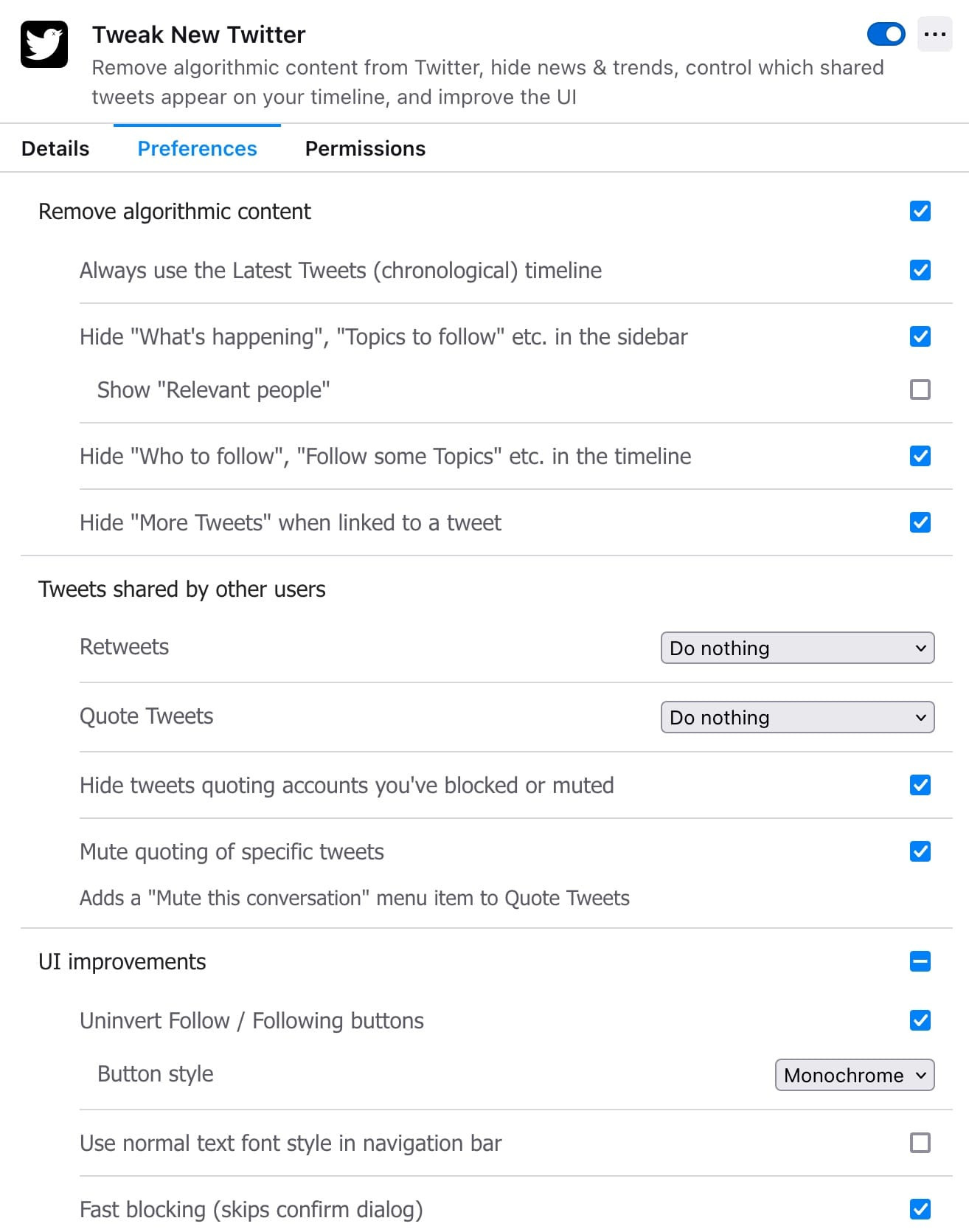Uncheck Remove algorithmic content checkbox
The height and width of the screenshot is (1232, 969).
(920, 212)
